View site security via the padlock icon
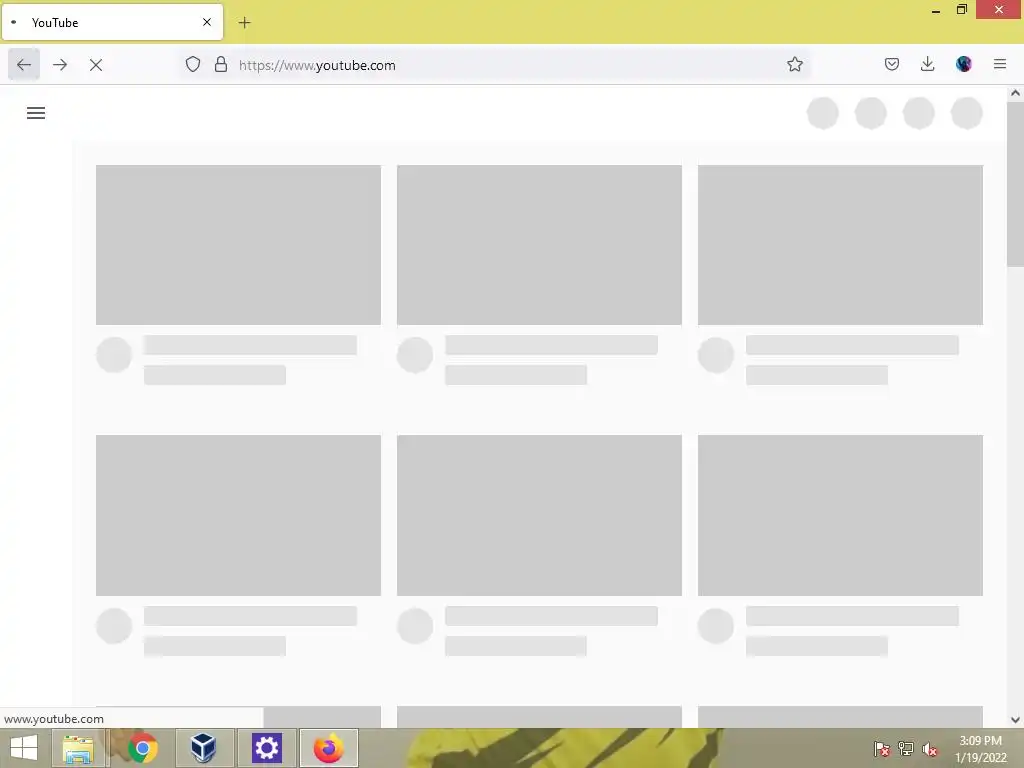The image size is (1024, 768). (x=221, y=64)
